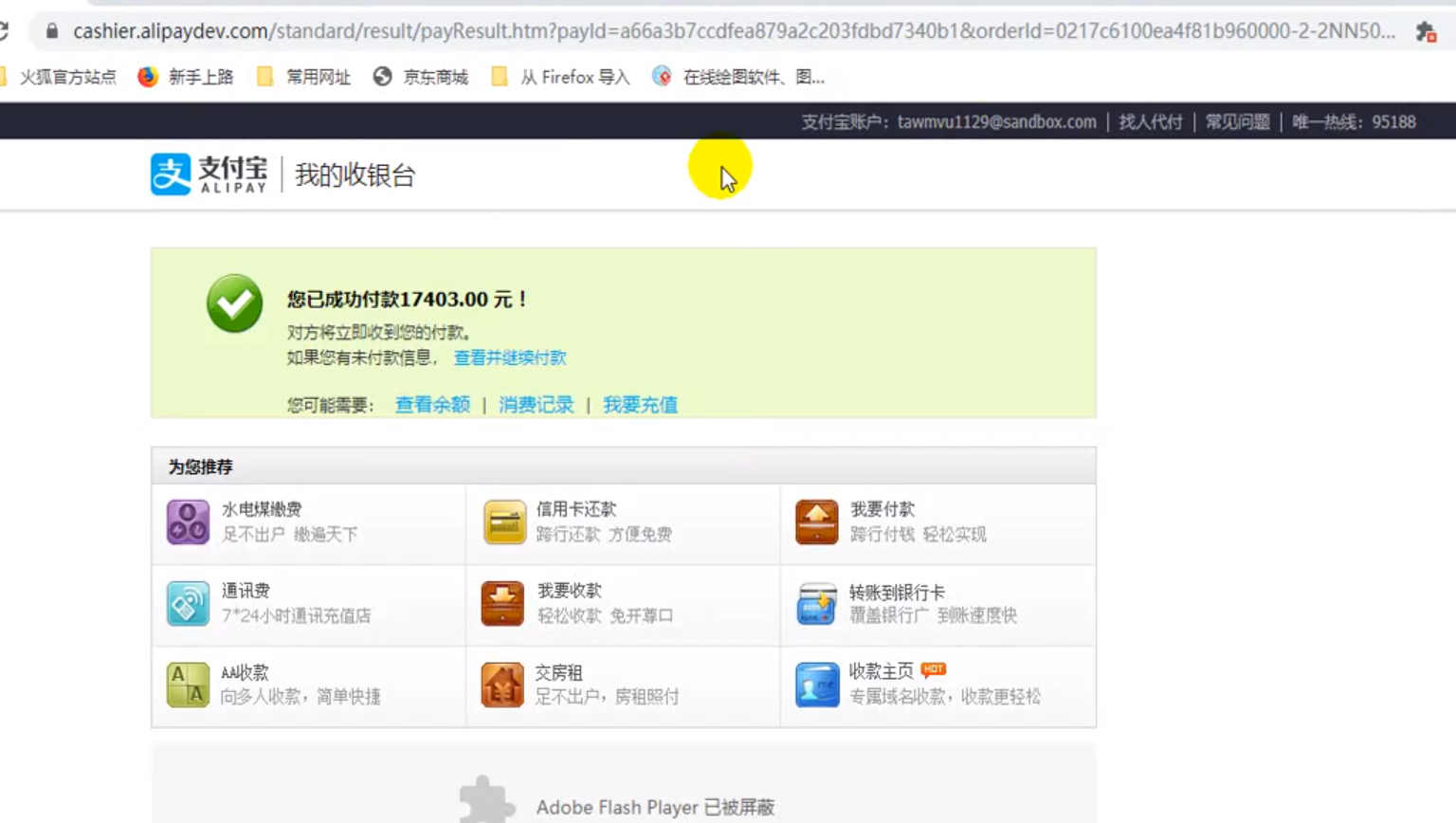
Task: Open the 通讯费 phone recharge icon
Action: [x=188, y=604]
